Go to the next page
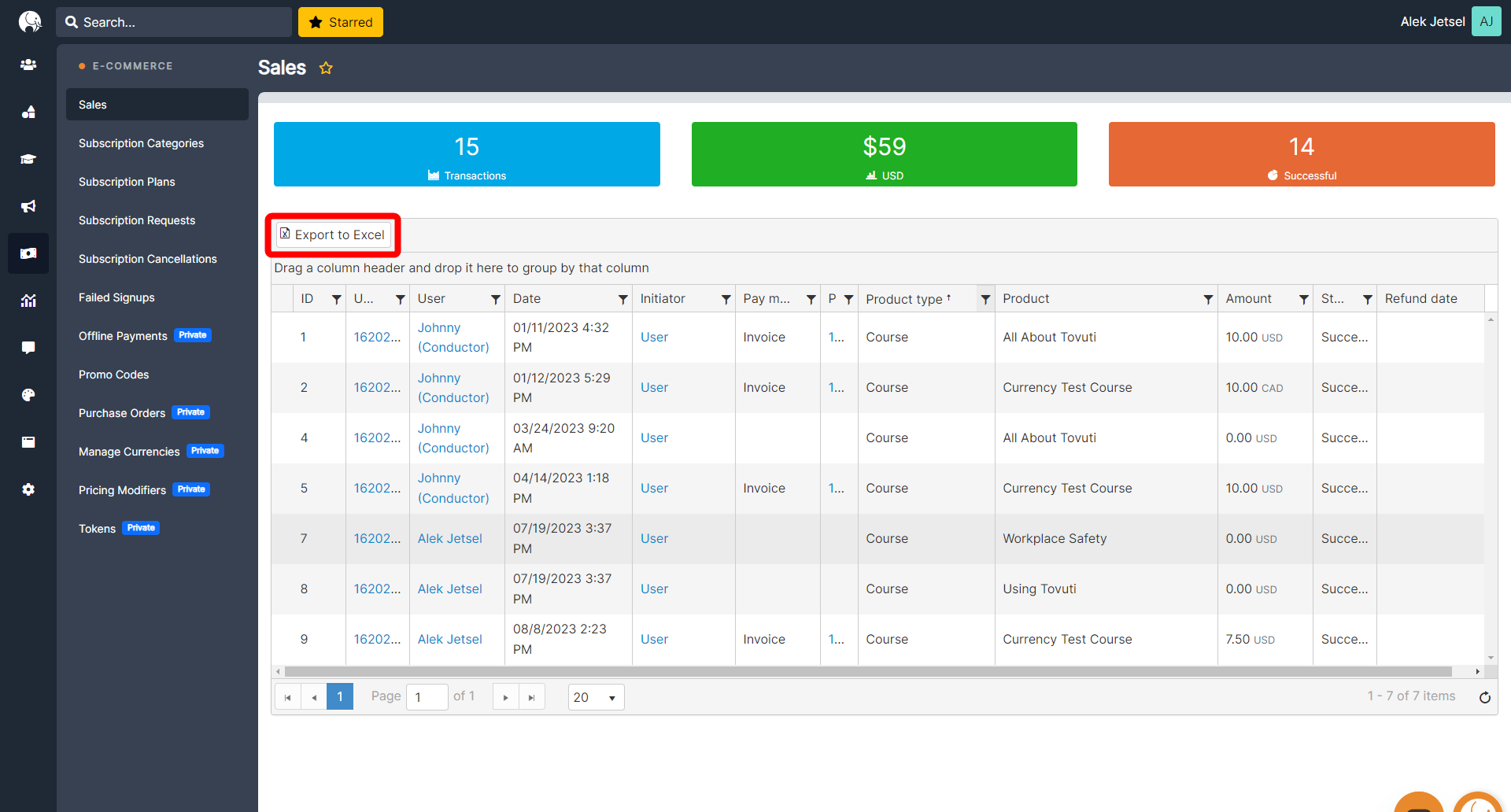 pyautogui.click(x=505, y=697)
